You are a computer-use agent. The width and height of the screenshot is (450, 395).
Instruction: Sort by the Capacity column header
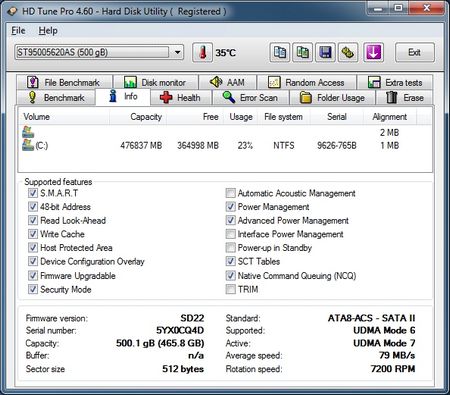(x=138, y=117)
